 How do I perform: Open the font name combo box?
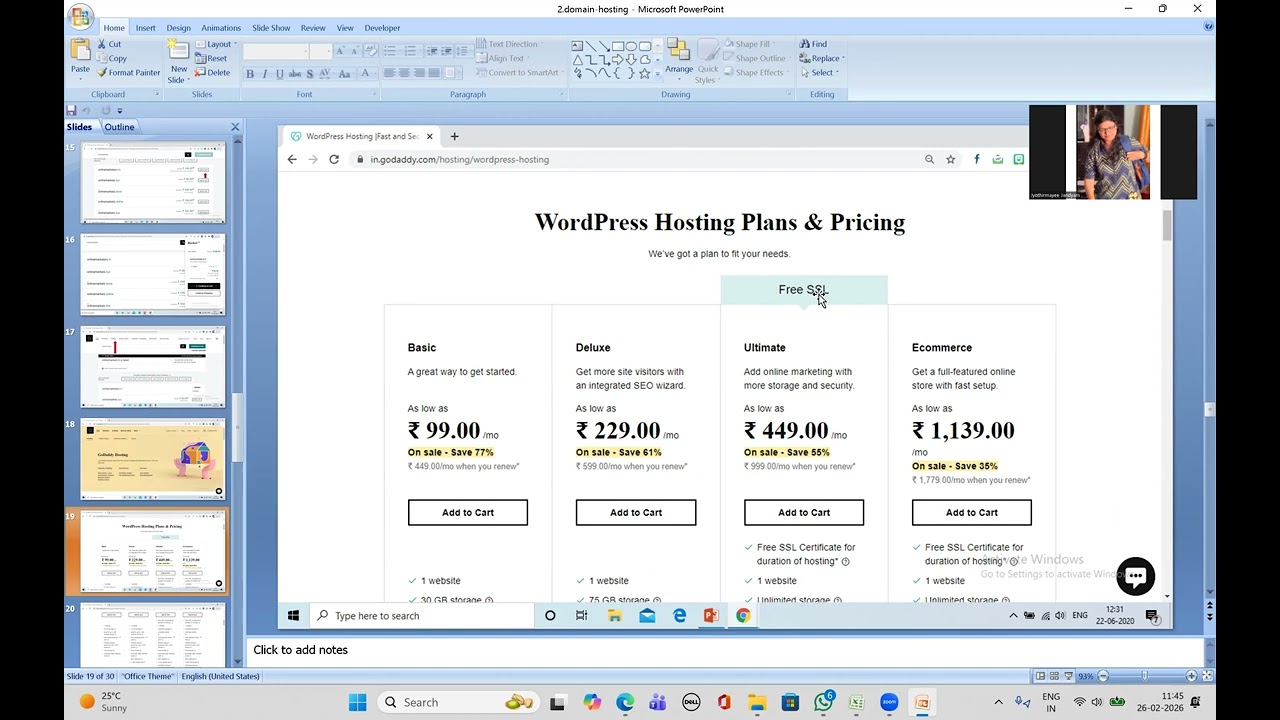pyautogui.click(x=276, y=50)
